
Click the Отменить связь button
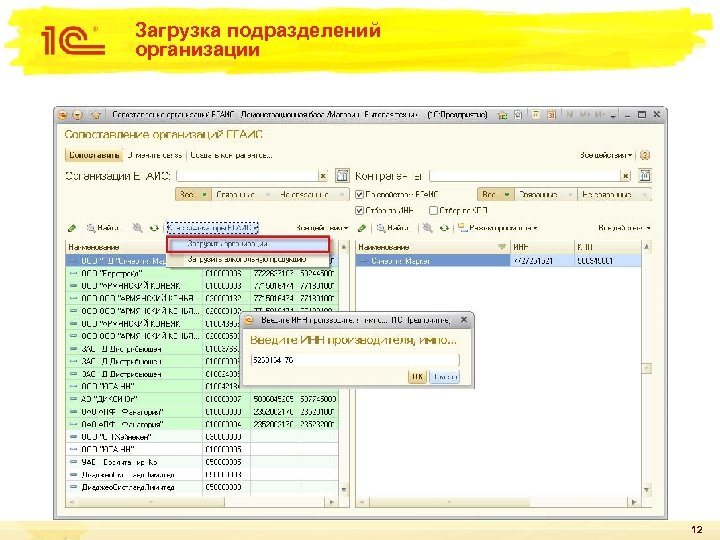coord(155,155)
